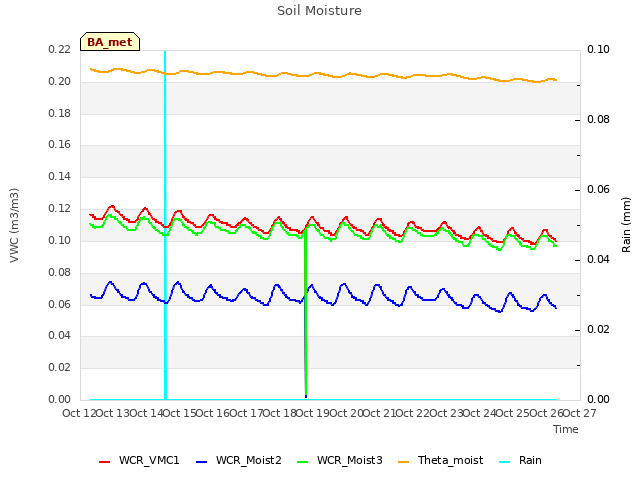
Task: Click the red WCR_VMC1 legend swatch
Action: tap(104, 462)
